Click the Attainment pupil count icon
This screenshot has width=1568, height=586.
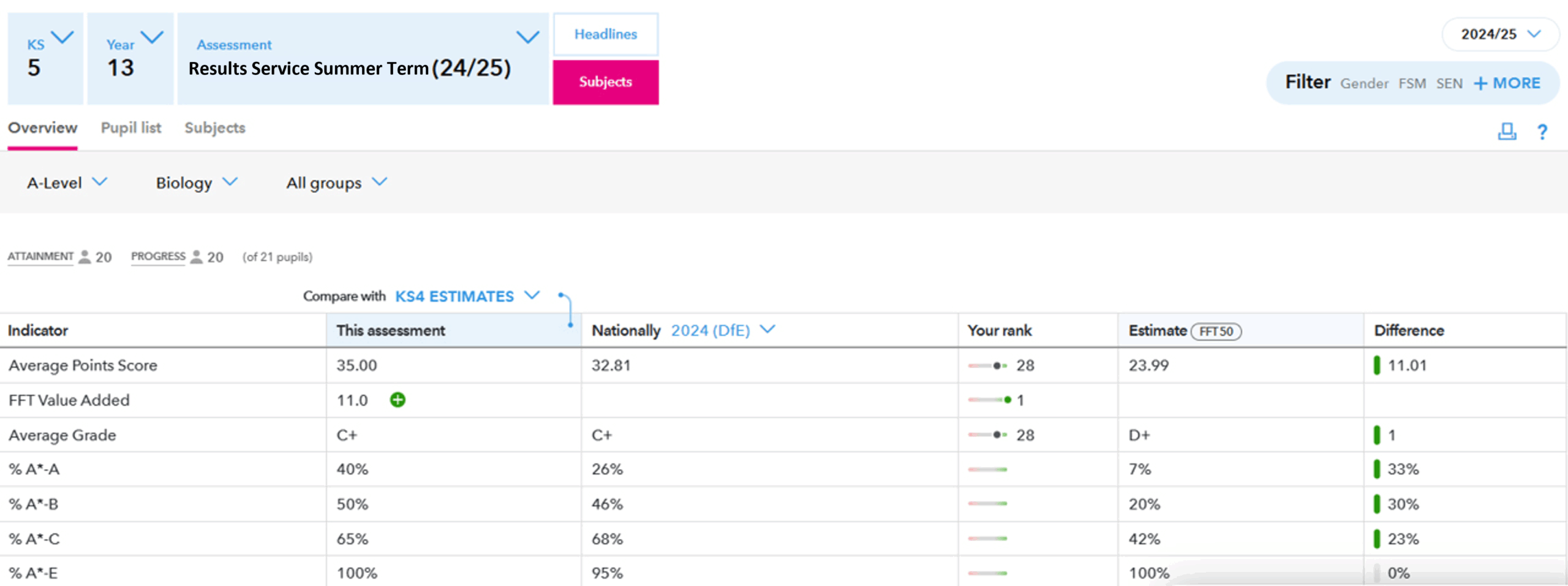(85, 257)
